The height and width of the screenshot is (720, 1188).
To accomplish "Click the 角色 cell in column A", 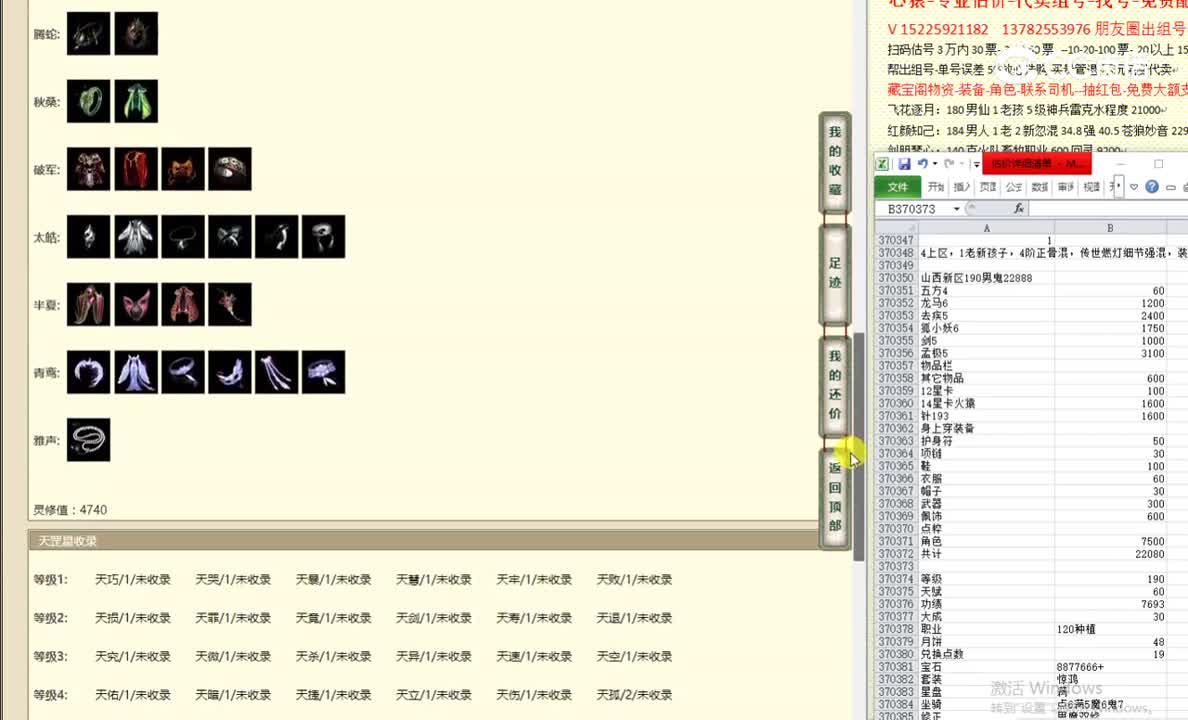I will 986,541.
